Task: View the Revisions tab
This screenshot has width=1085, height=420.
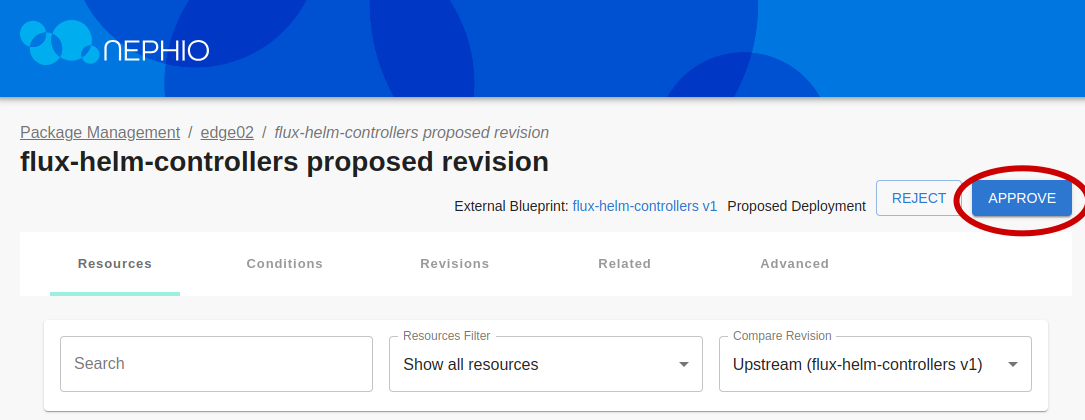Action: click(455, 264)
